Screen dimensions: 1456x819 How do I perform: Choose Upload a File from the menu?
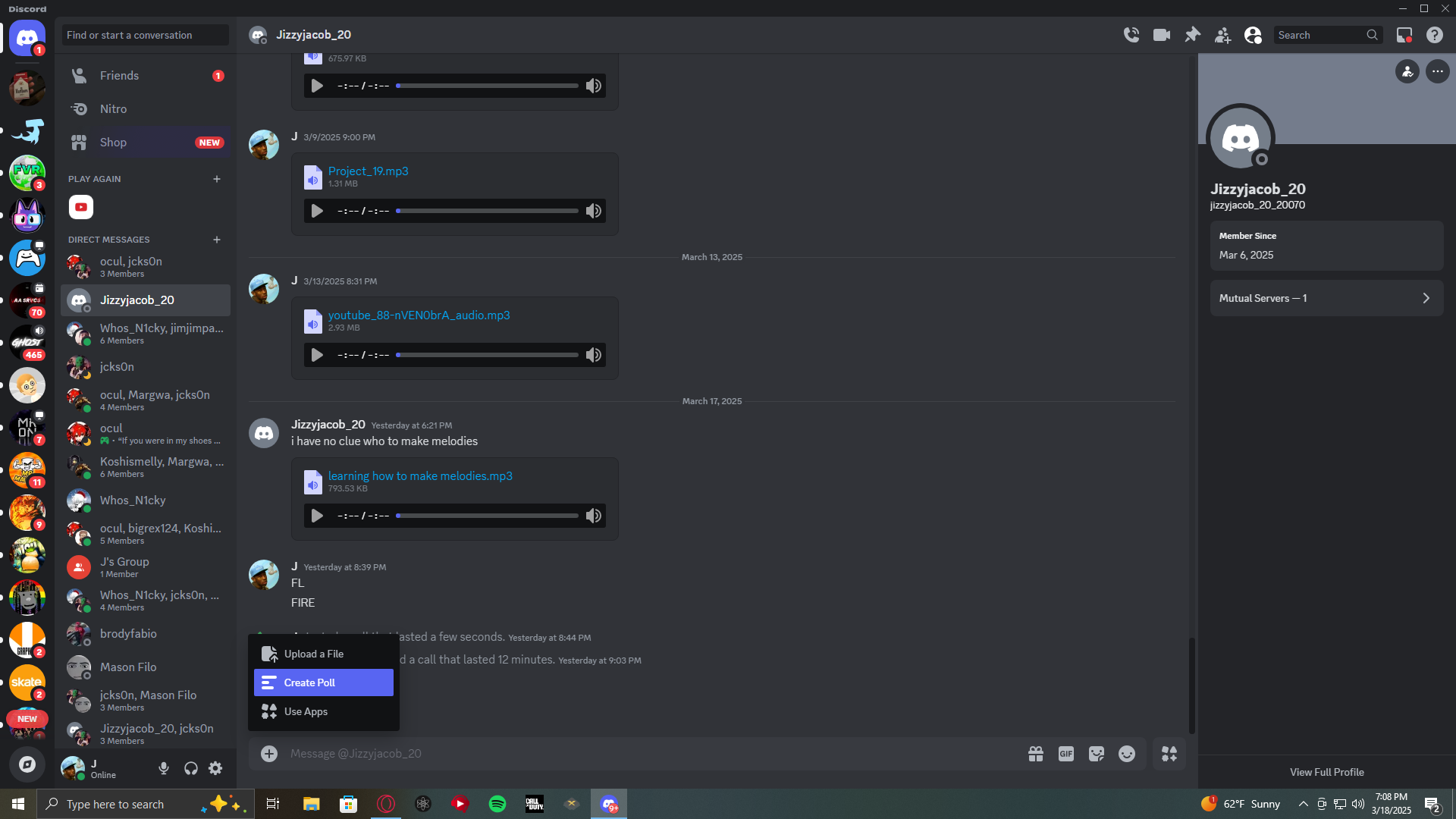324,654
